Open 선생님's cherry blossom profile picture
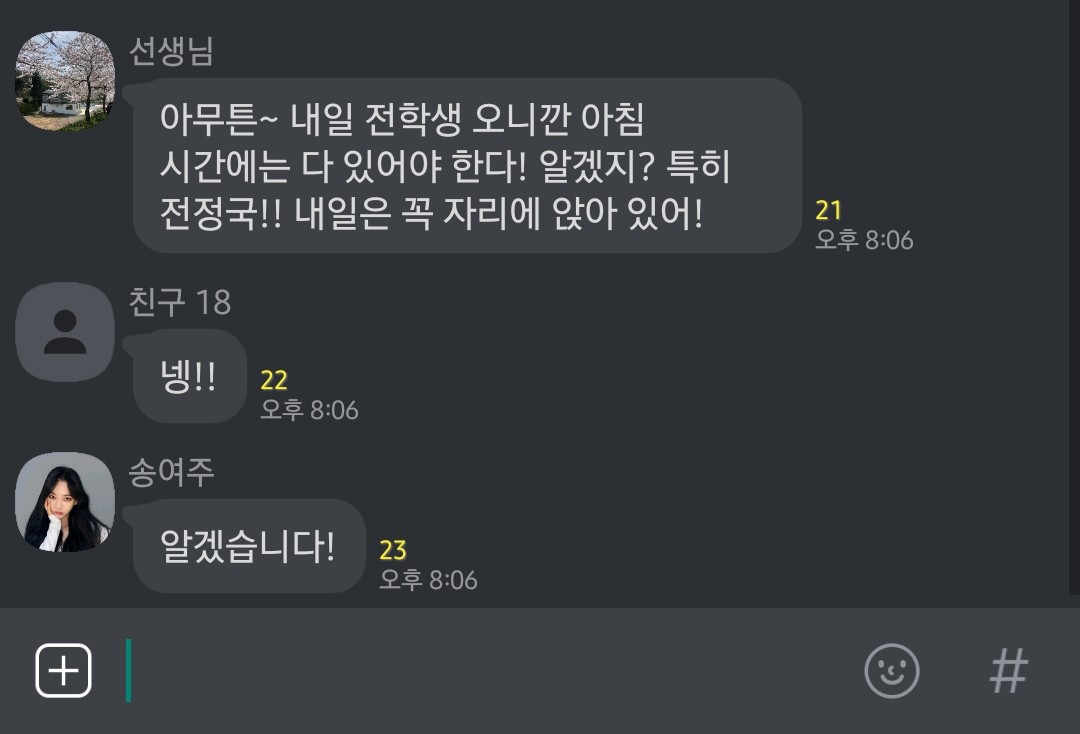Screen dimensions: 1080x734 (65, 81)
